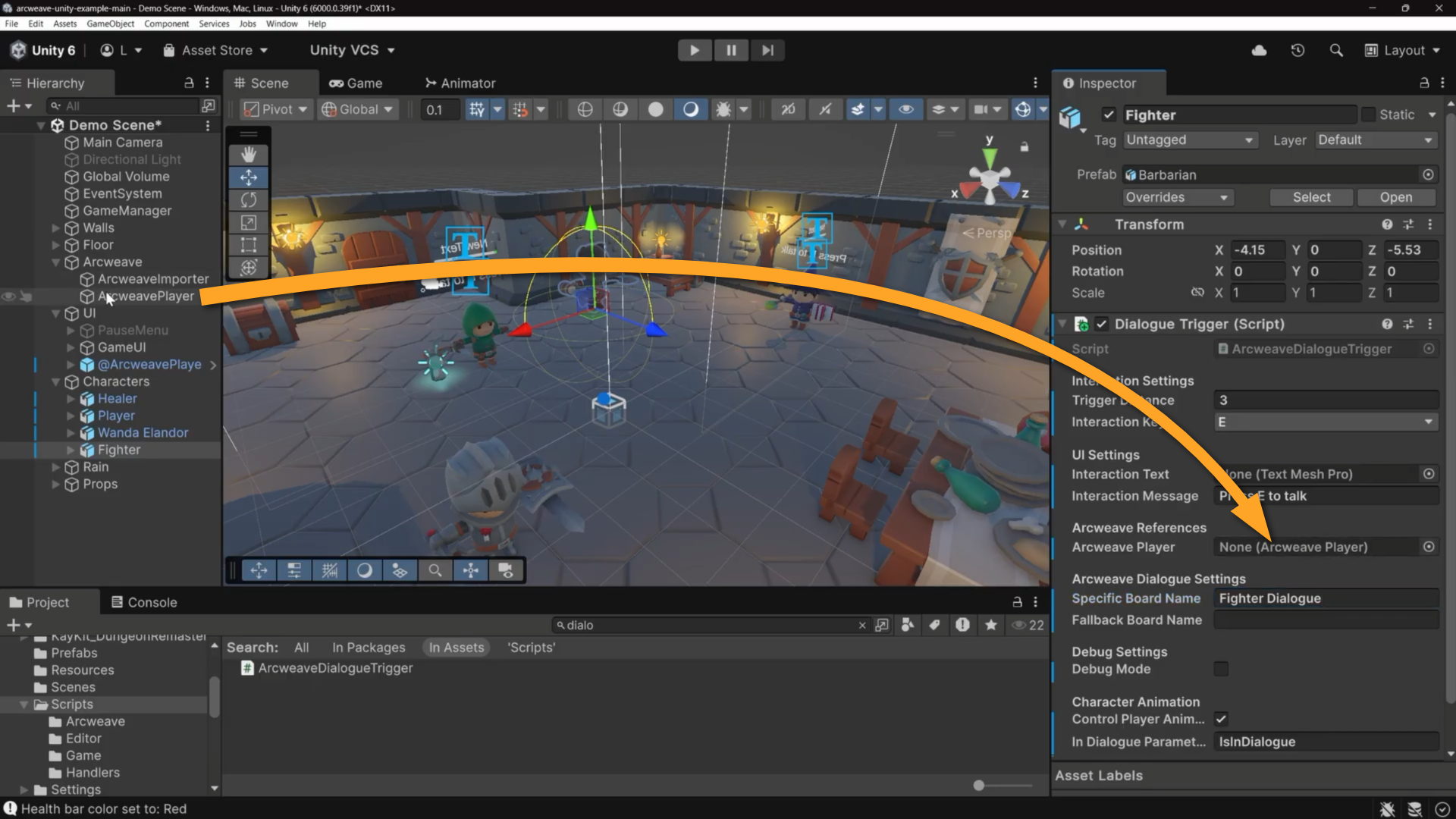The image size is (1456, 819).
Task: Uncheck Control Player Animation checkbox
Action: click(1221, 719)
